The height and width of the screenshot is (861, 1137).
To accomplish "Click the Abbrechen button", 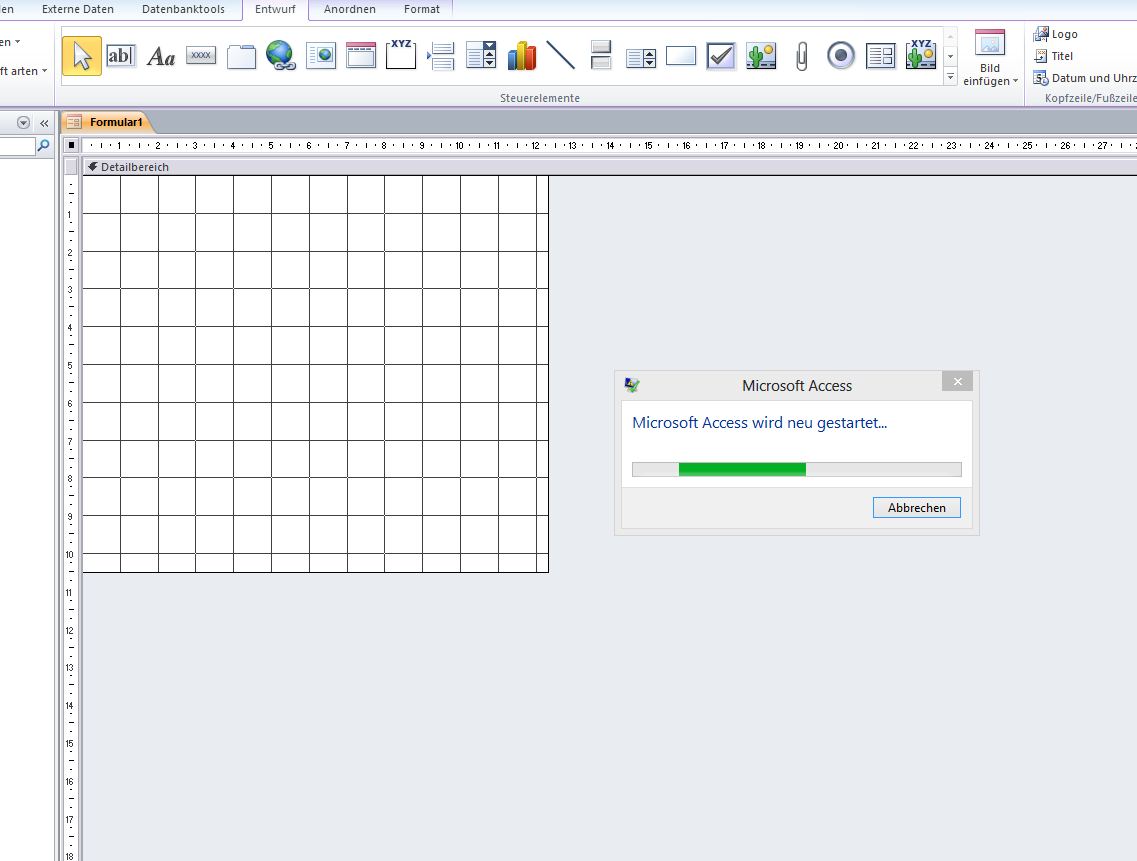I will pos(917,508).
